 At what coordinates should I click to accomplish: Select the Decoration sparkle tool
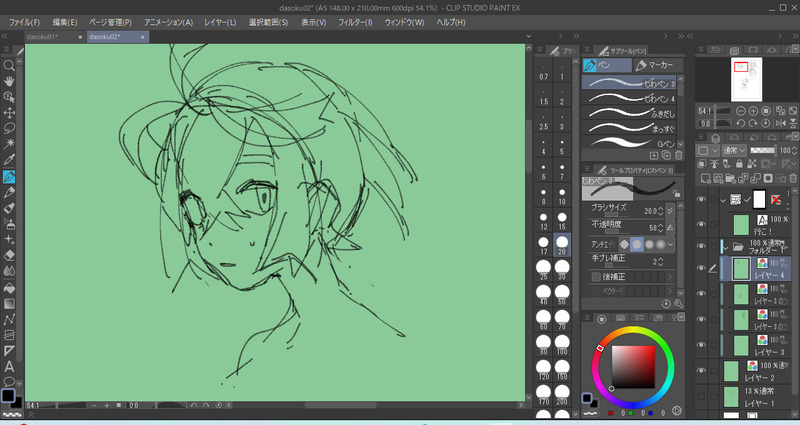[9, 240]
